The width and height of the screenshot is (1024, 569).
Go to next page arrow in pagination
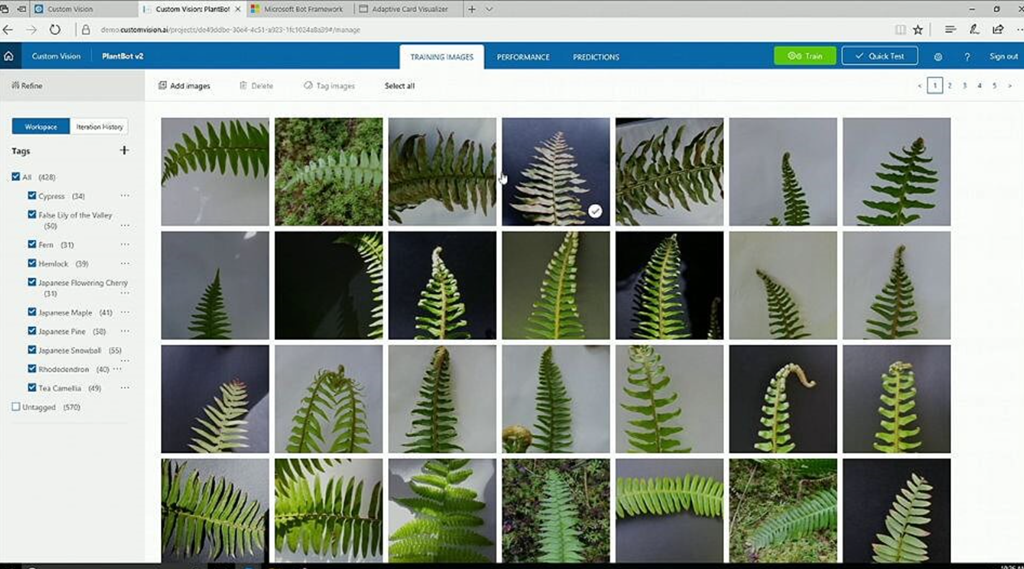click(x=1010, y=86)
